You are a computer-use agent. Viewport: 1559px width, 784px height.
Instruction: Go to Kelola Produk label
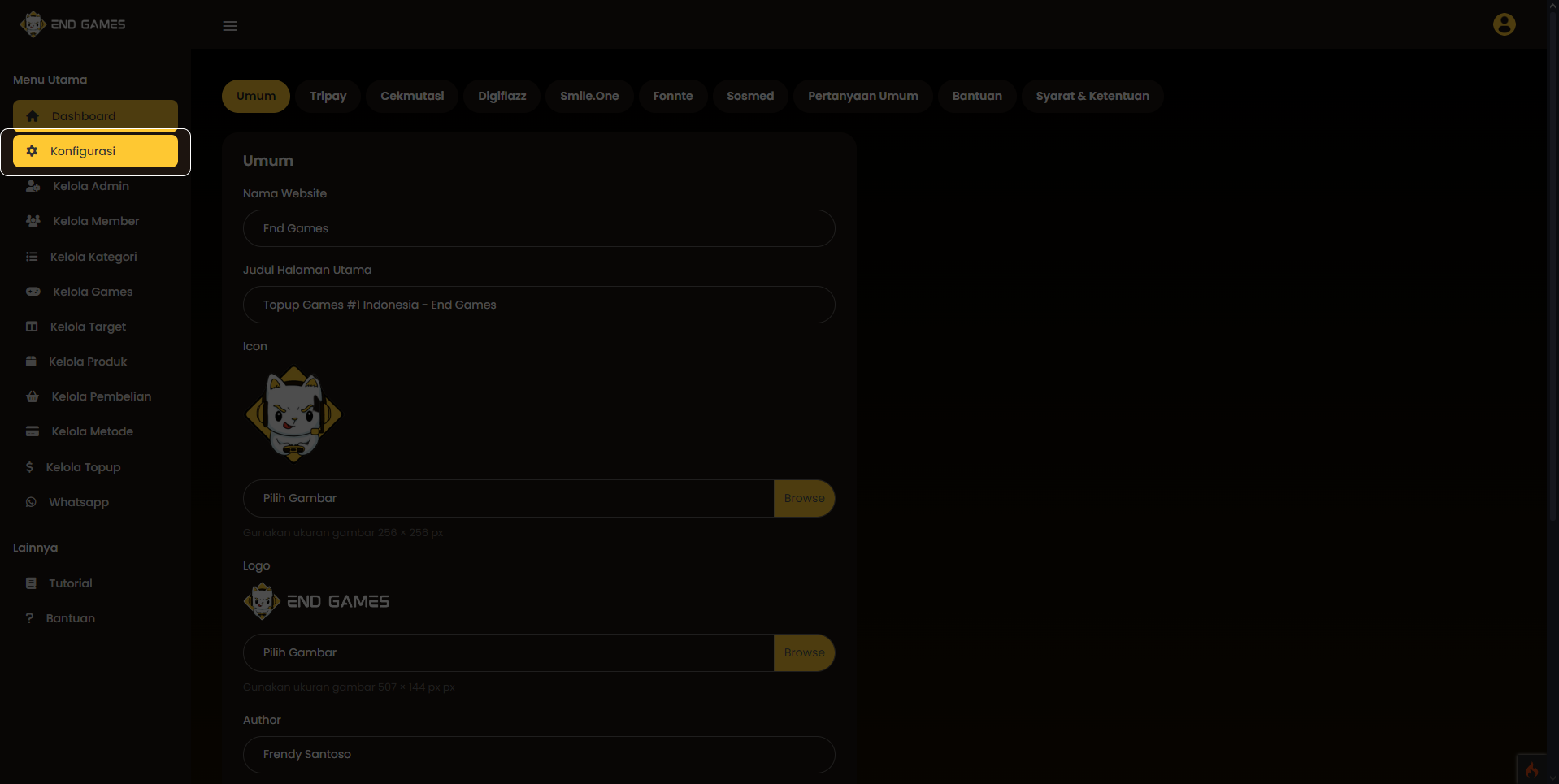click(x=88, y=362)
